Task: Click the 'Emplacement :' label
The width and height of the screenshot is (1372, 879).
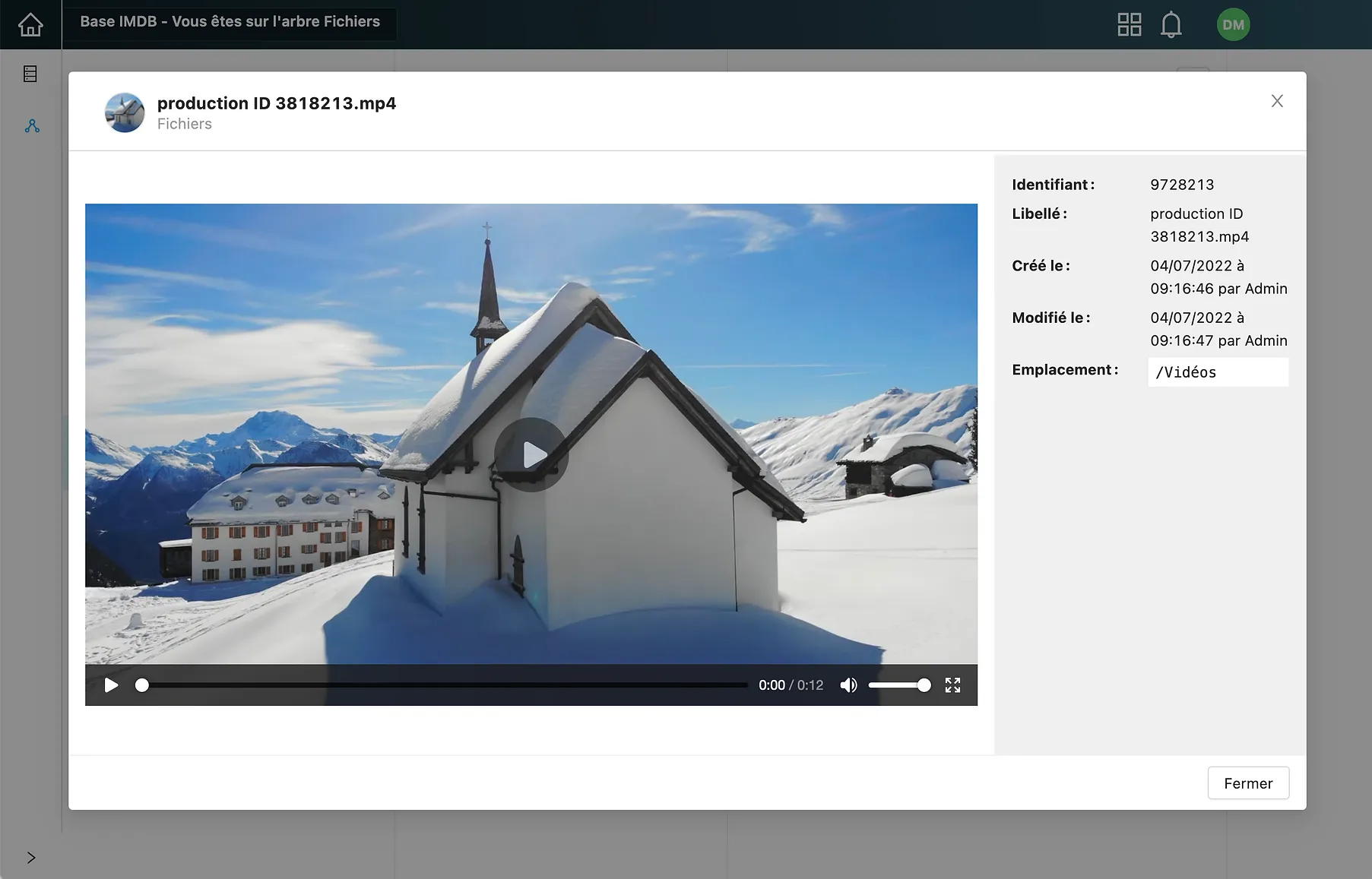Action: click(x=1065, y=370)
